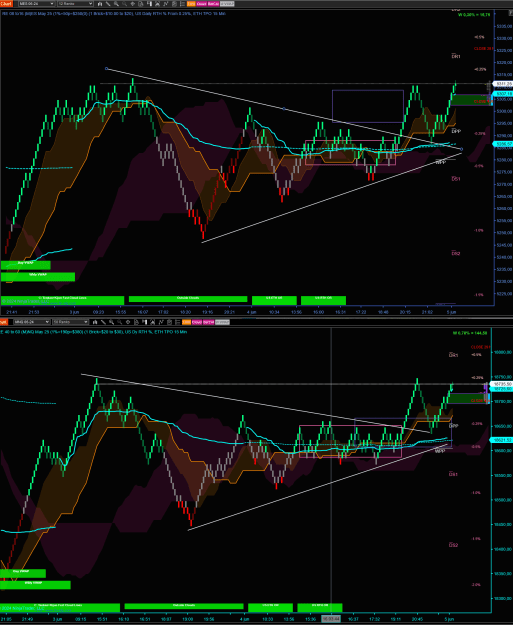Expand the 12 Renko interval dropdown

click(x=75, y=4)
